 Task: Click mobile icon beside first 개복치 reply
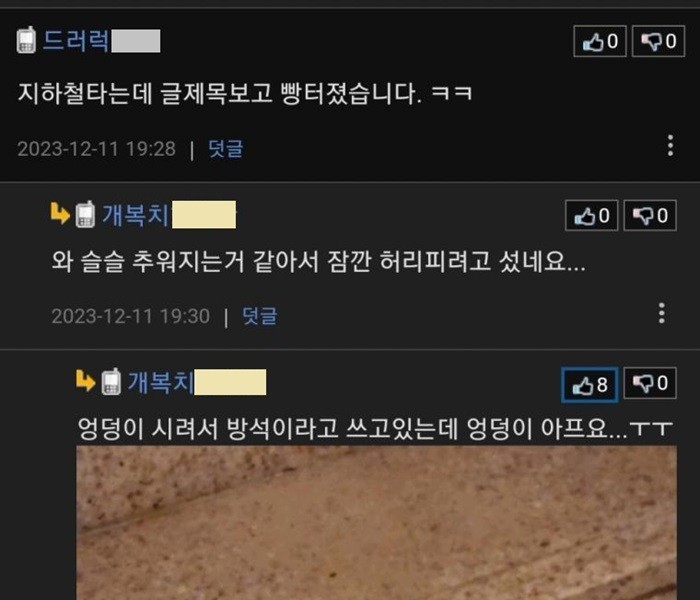point(85,215)
